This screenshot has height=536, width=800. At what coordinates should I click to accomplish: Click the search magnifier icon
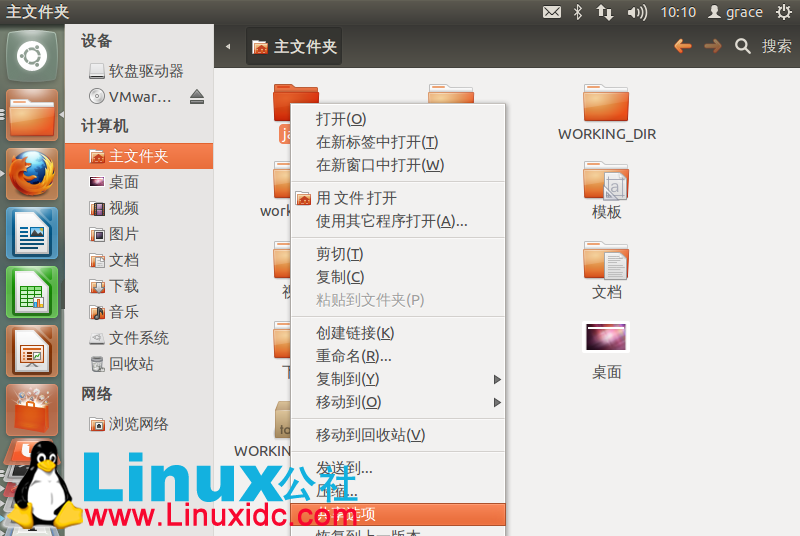pyautogui.click(x=742, y=46)
